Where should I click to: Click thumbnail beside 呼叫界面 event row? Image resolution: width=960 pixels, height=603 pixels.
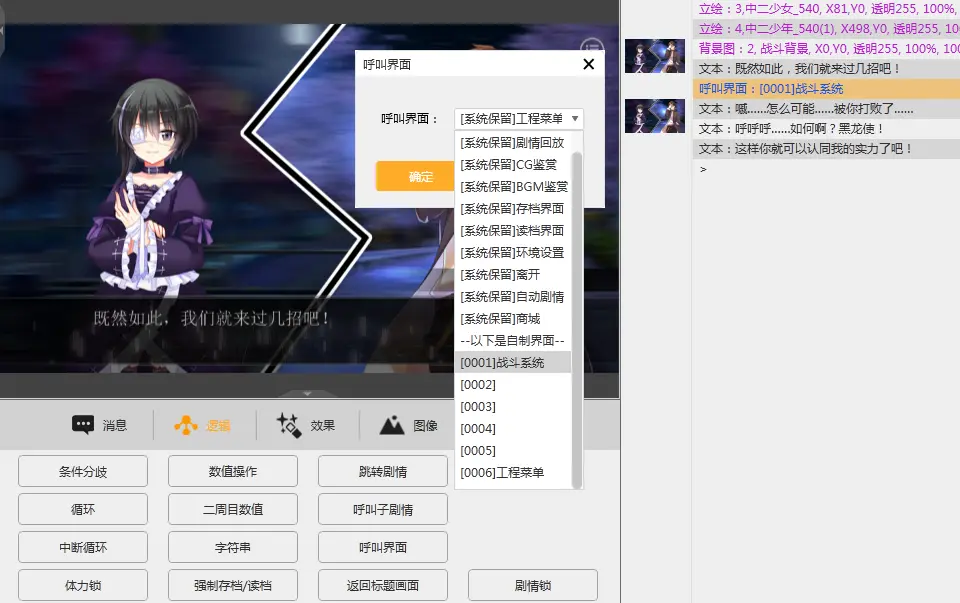click(654, 116)
